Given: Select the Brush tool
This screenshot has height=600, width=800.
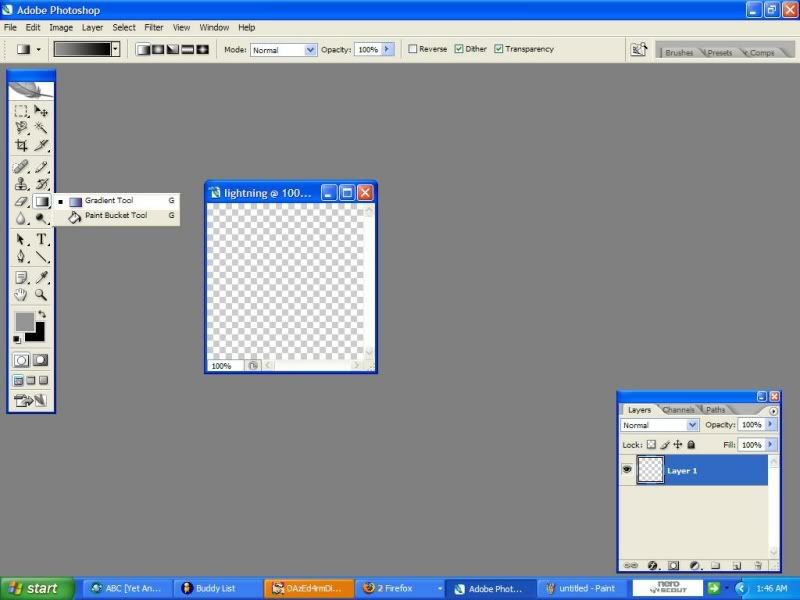Looking at the screenshot, I should 41,167.
